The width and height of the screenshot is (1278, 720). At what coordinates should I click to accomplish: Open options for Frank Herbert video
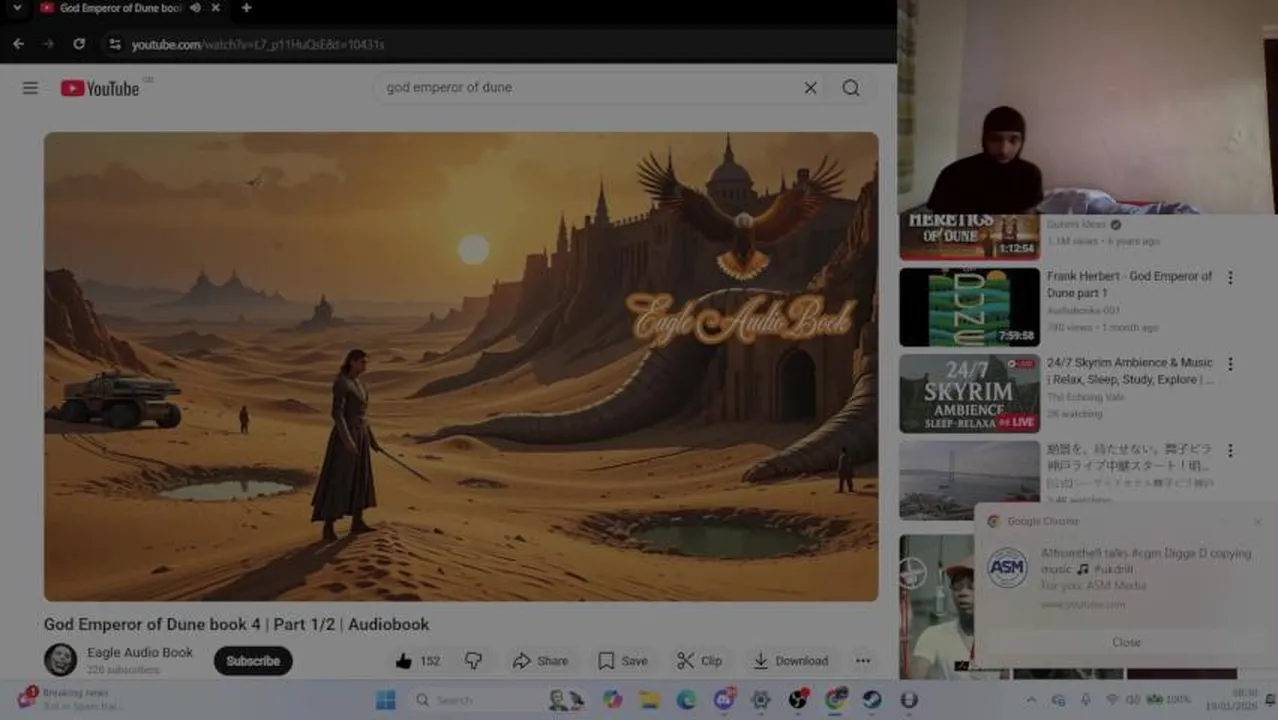(1230, 278)
